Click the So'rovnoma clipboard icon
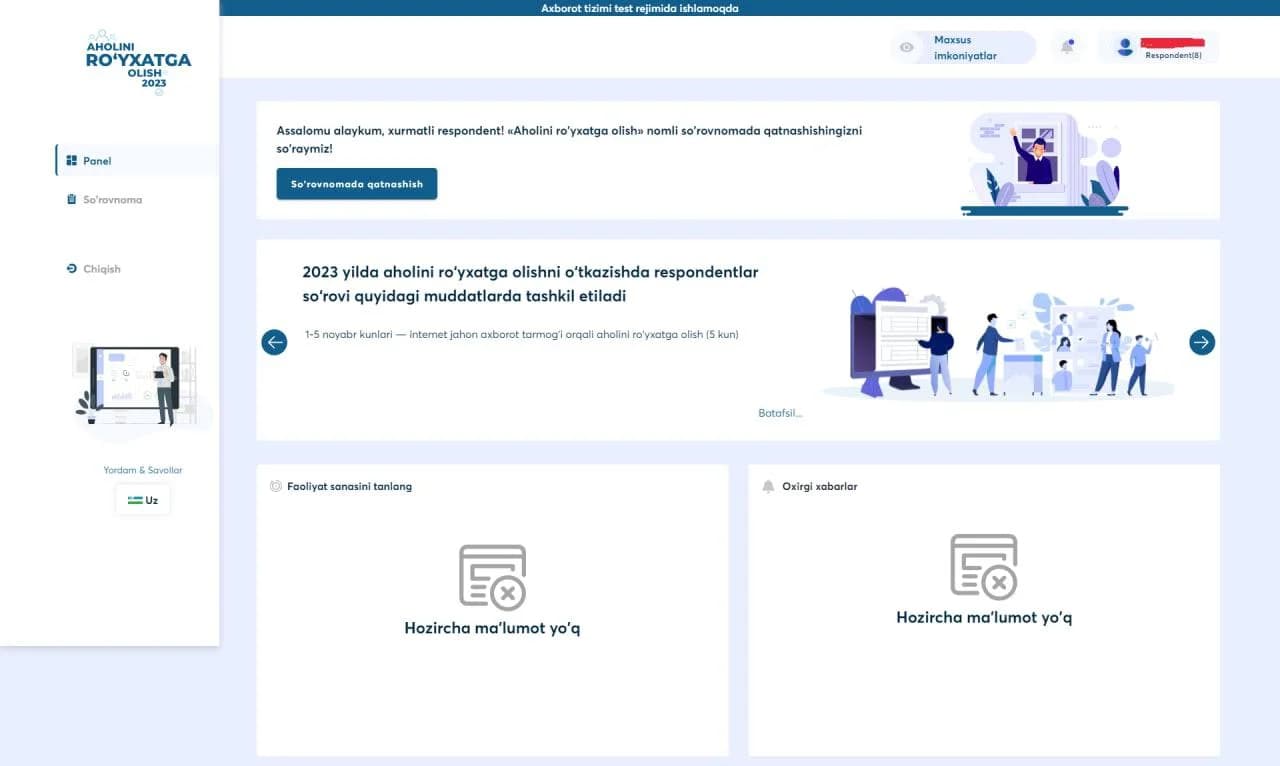This screenshot has height=766, width=1280. coord(71,199)
